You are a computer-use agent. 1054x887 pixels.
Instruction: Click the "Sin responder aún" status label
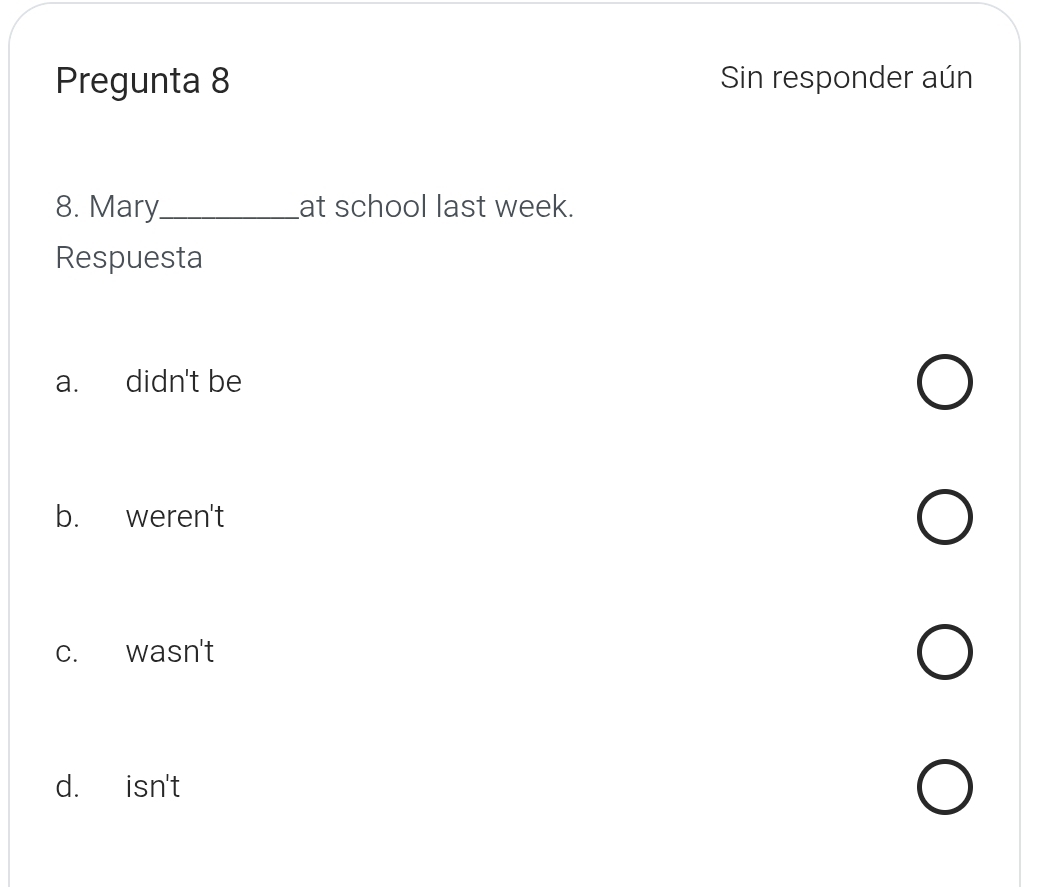tap(847, 77)
